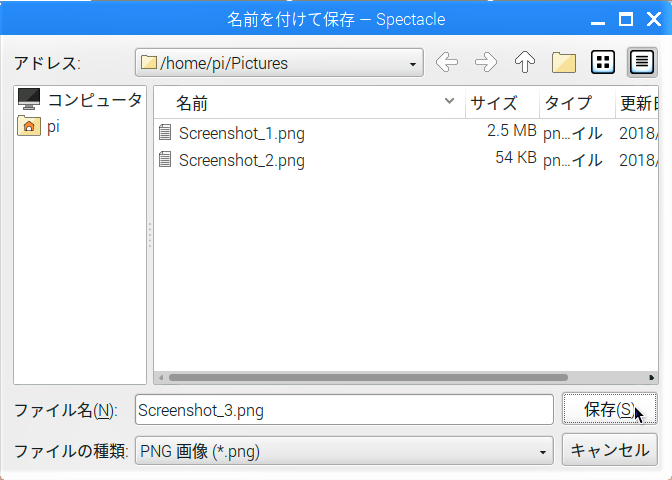Create a new folder with folder icon

(564, 63)
